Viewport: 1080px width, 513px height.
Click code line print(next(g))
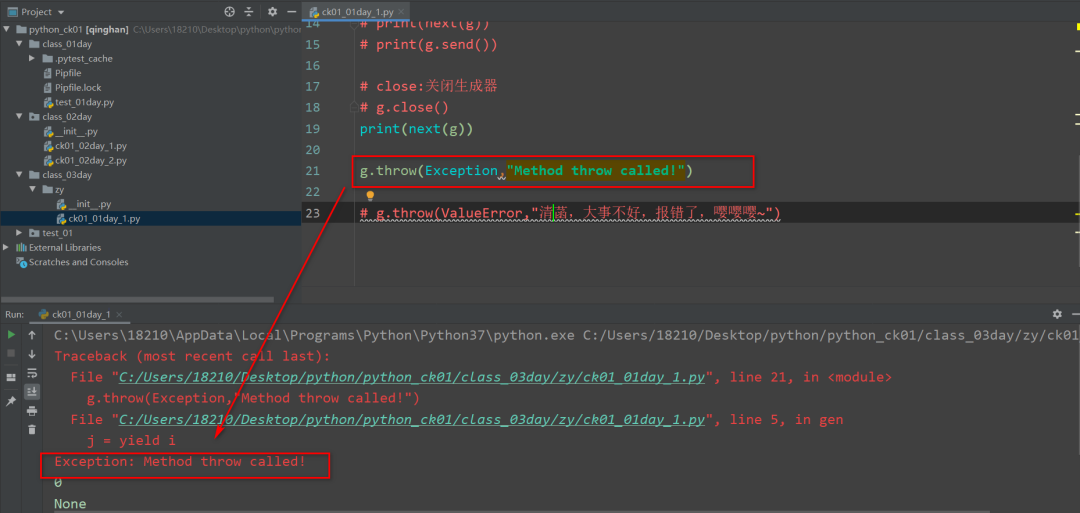point(416,129)
